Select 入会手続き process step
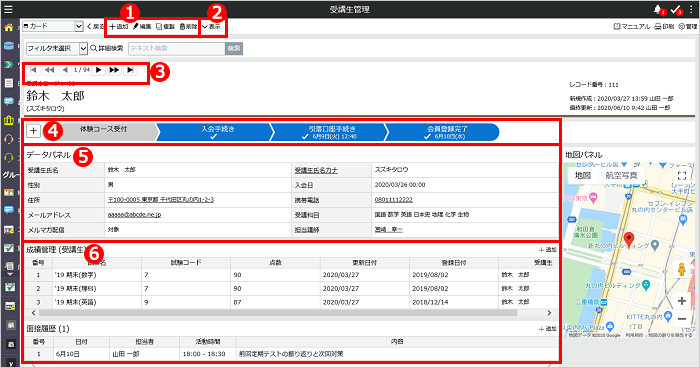 [215, 132]
